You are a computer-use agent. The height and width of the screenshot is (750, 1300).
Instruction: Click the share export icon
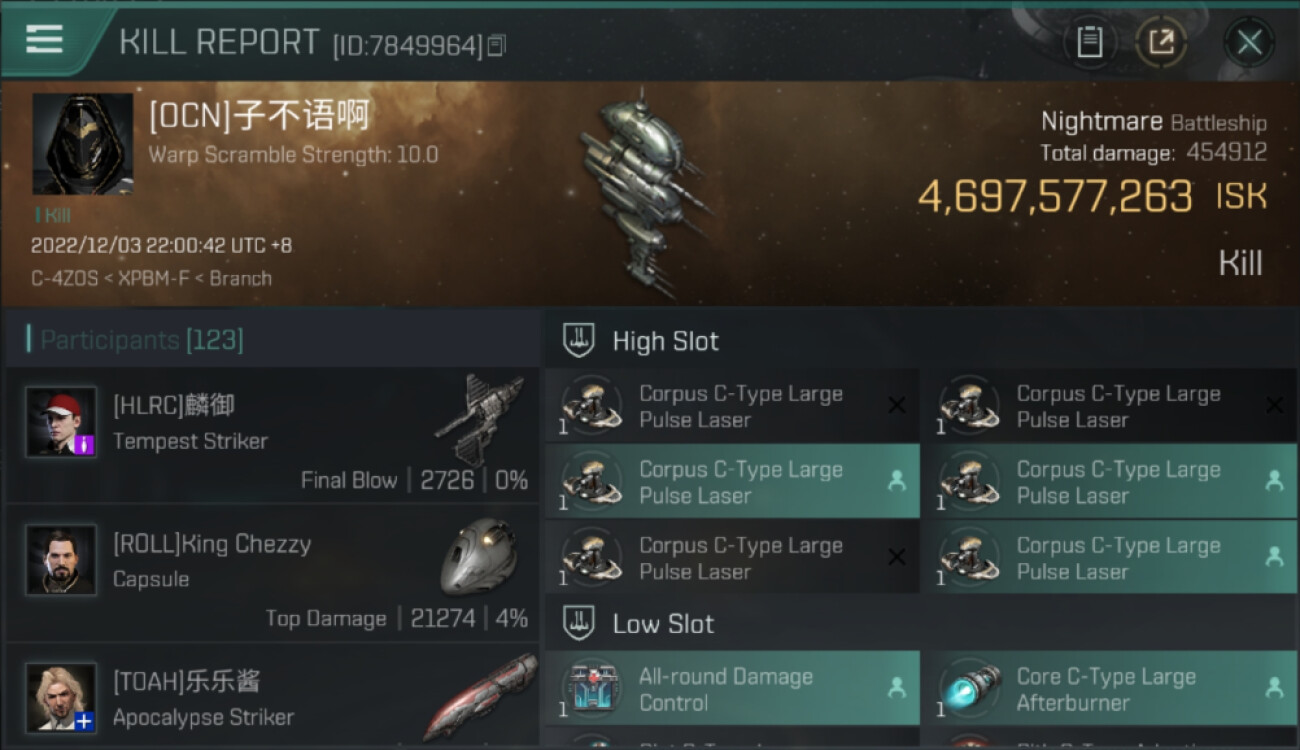pyautogui.click(x=1161, y=42)
